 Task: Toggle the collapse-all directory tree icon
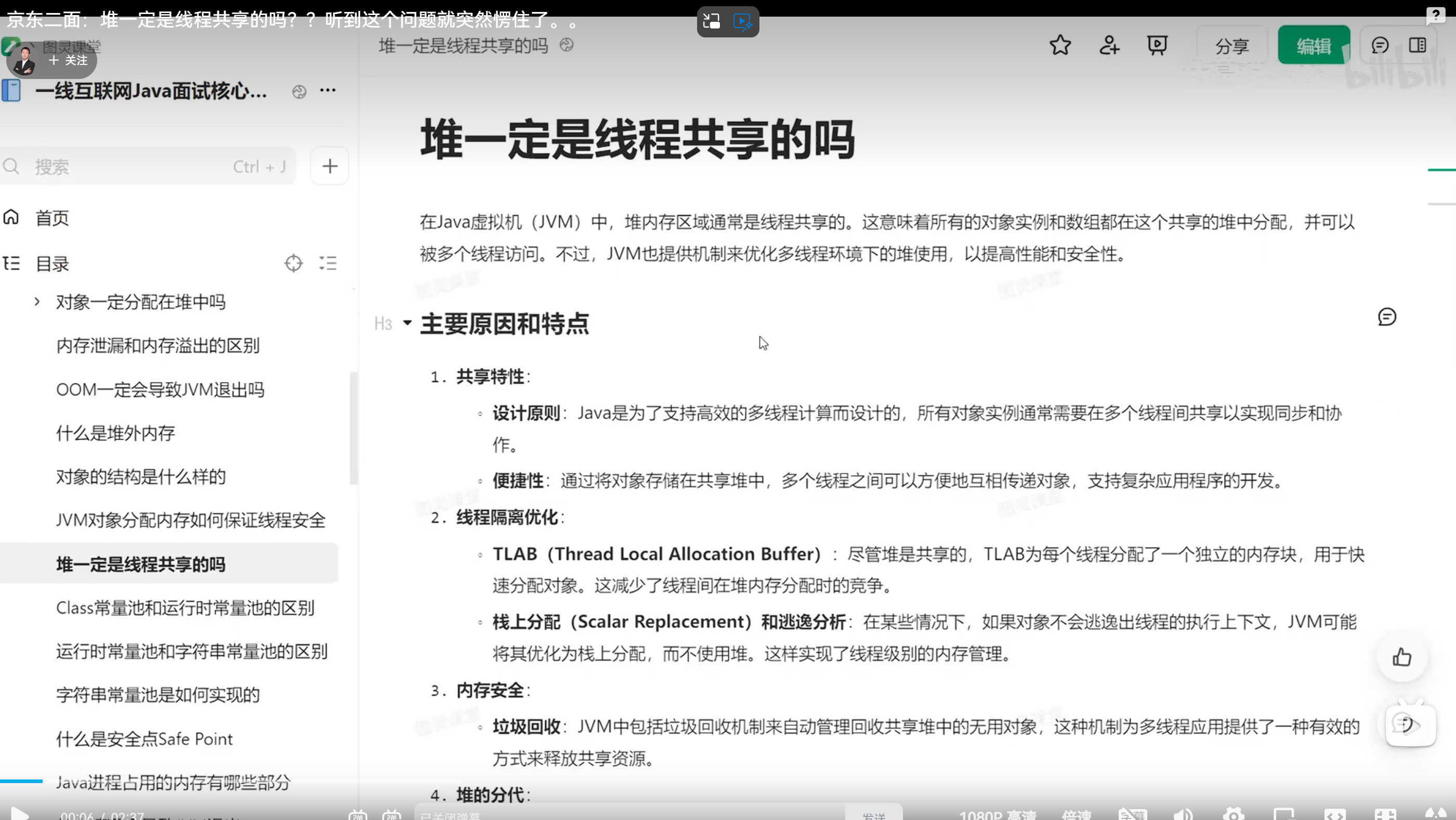[x=328, y=263]
